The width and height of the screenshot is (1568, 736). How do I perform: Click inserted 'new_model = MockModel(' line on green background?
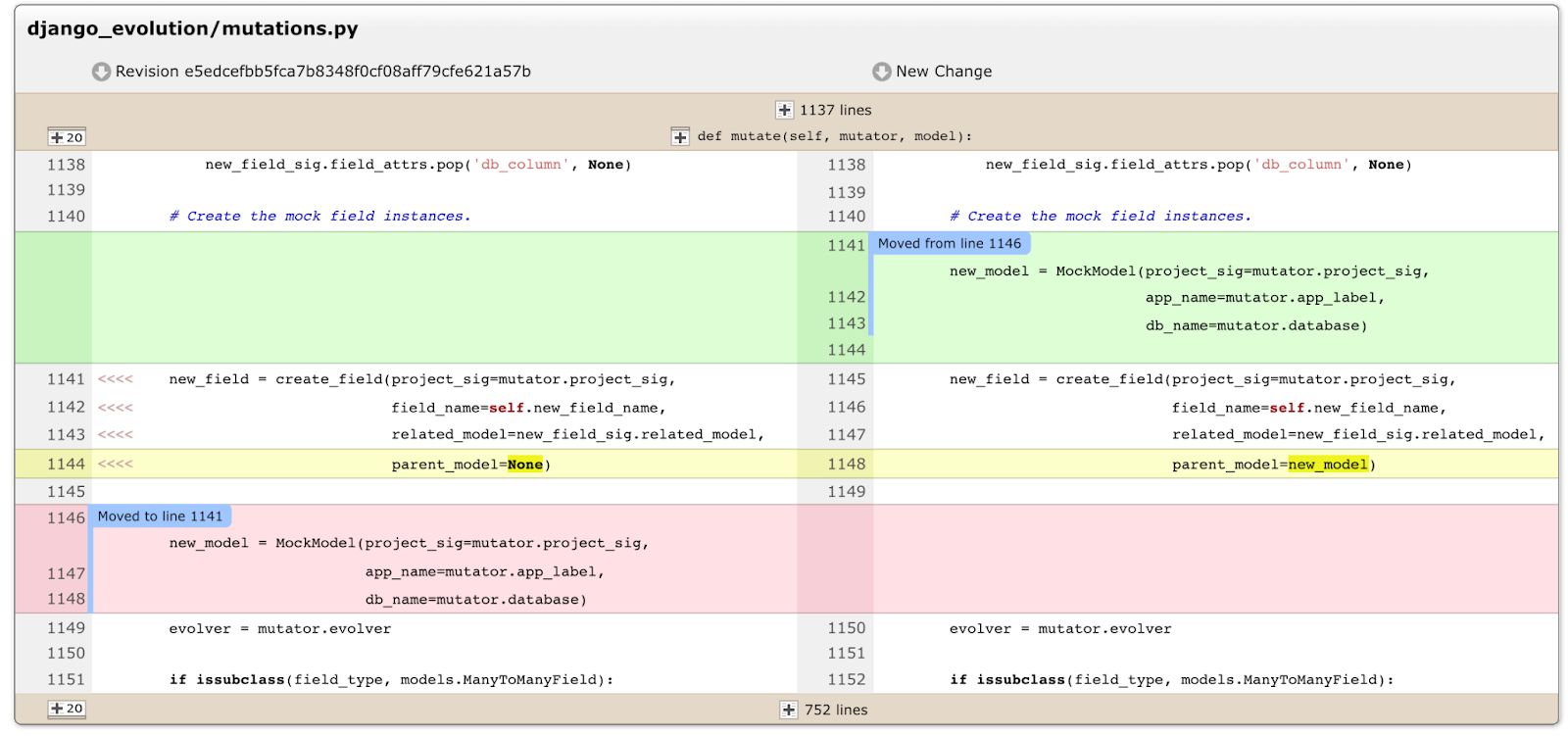(1190, 271)
